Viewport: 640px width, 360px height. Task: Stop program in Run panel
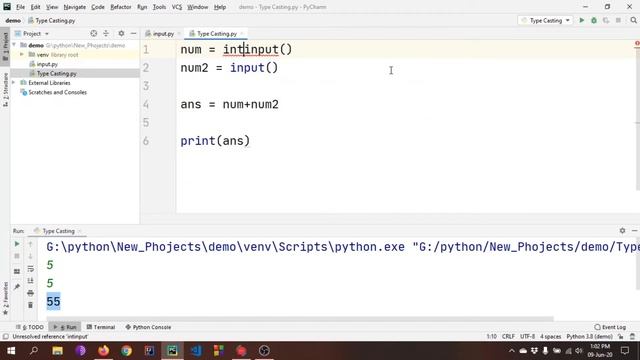[x=17, y=256]
